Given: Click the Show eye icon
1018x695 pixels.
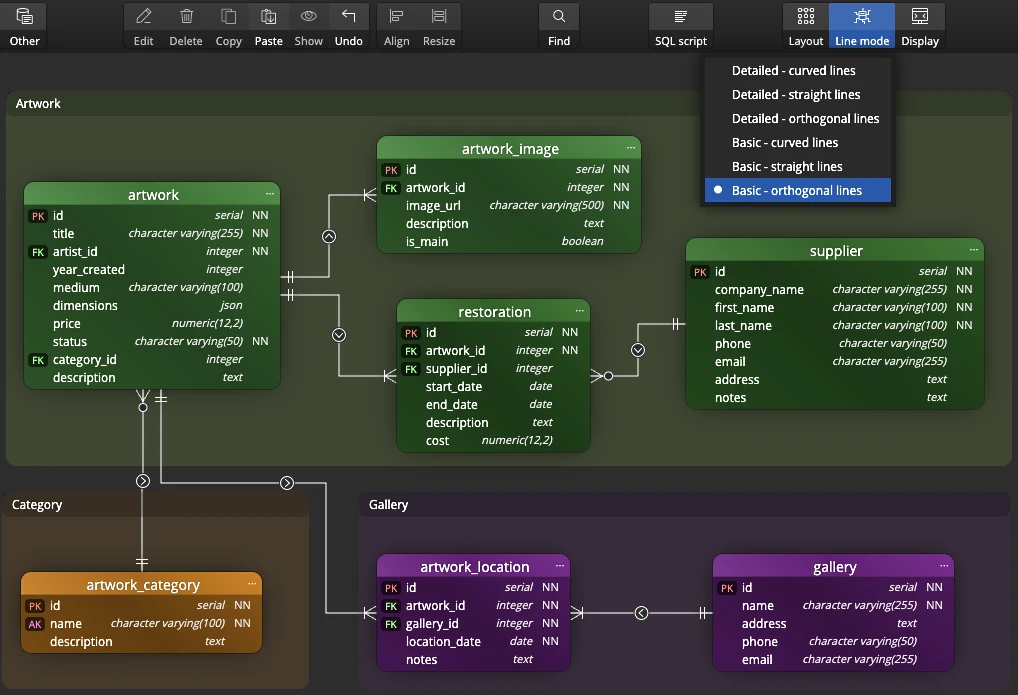Looking at the screenshot, I should tap(308, 16).
